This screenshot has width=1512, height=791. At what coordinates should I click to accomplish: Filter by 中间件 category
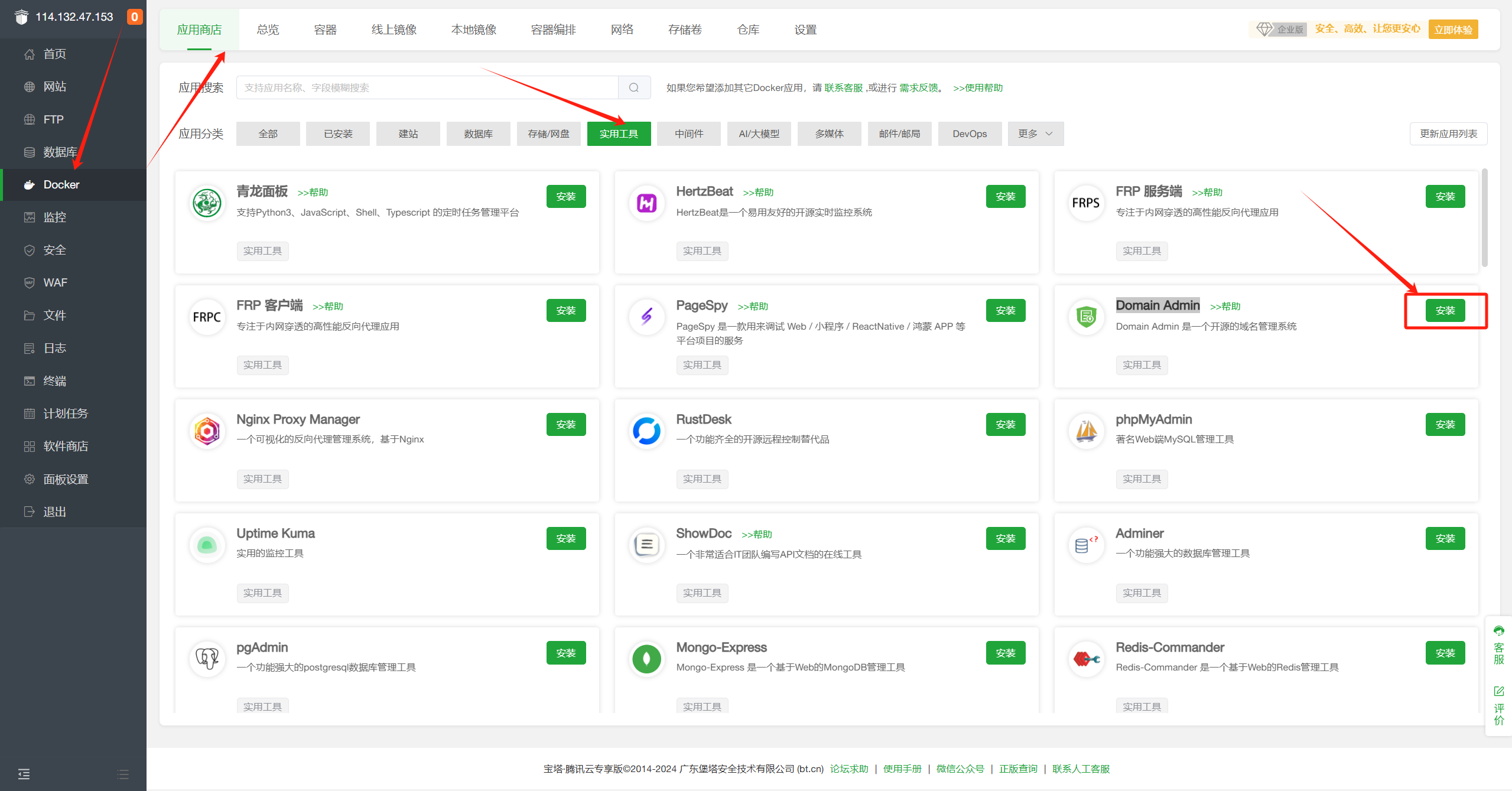pos(689,134)
